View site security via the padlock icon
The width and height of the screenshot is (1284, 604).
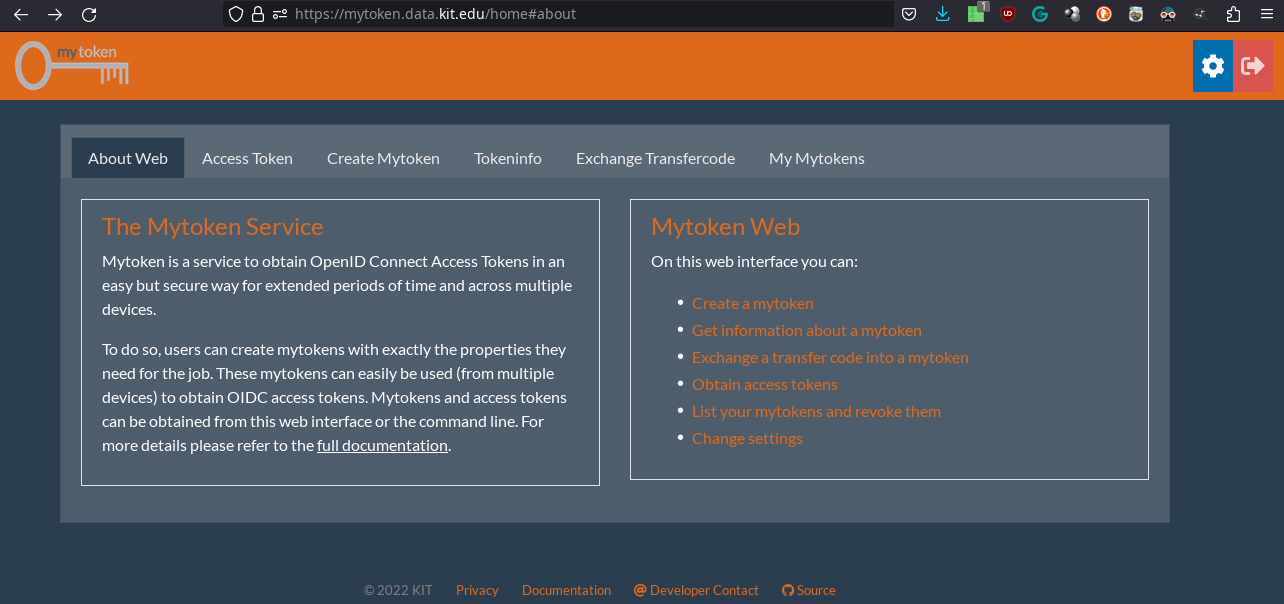coord(258,14)
